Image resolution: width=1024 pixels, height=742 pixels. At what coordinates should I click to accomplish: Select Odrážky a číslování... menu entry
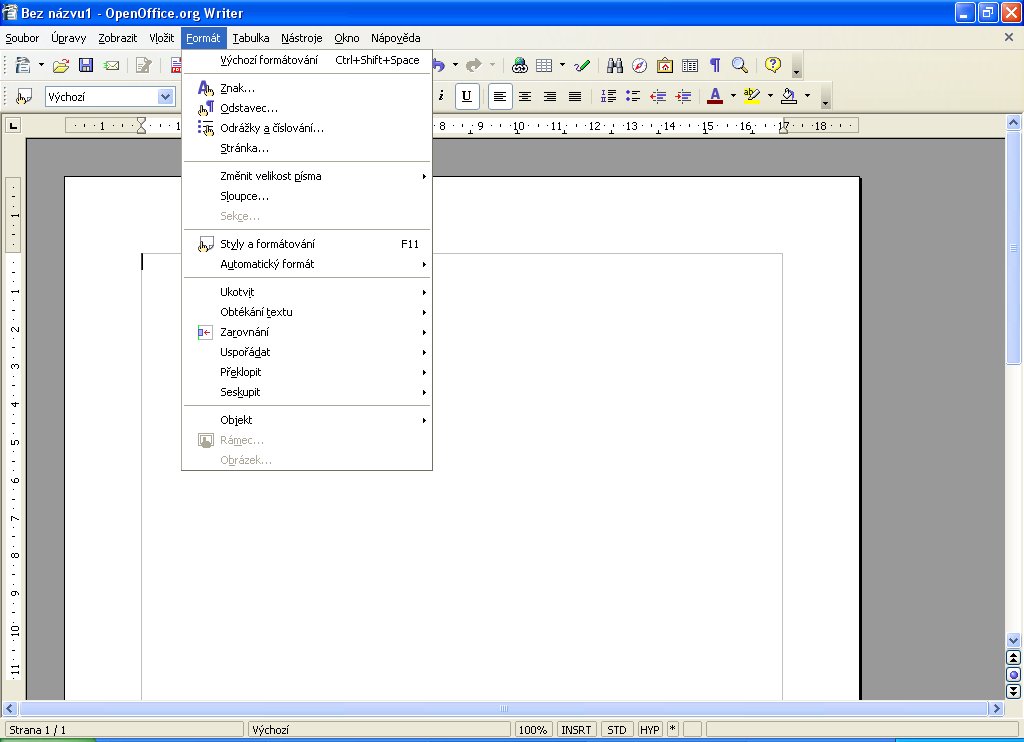307,128
